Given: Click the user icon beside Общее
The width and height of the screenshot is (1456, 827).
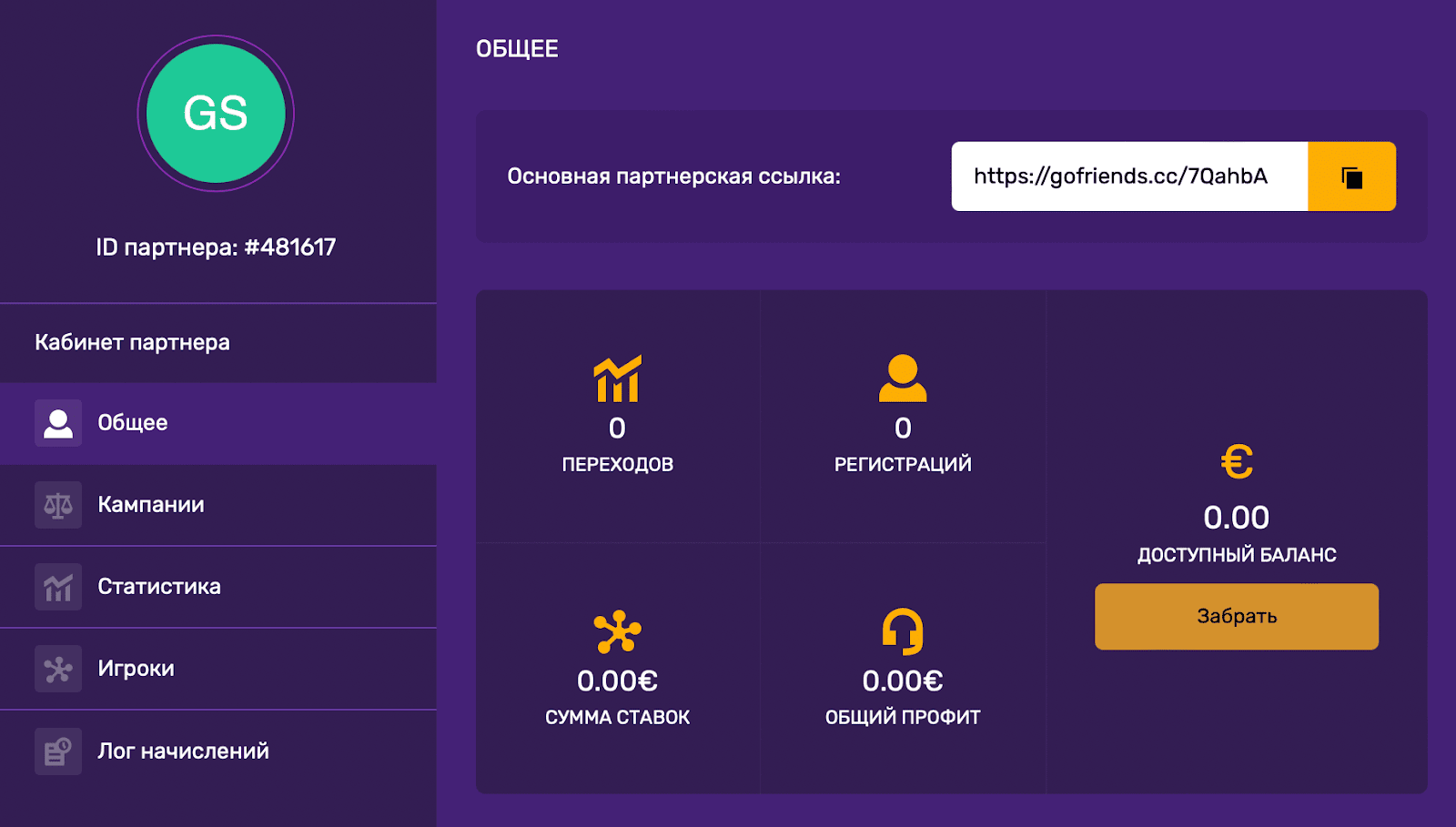Looking at the screenshot, I should (58, 423).
